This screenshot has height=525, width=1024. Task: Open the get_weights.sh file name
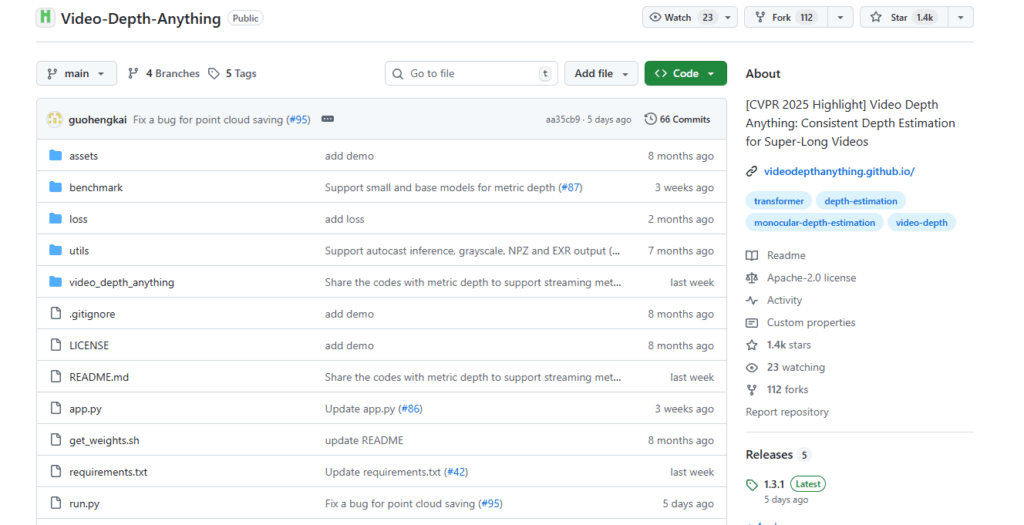(104, 441)
